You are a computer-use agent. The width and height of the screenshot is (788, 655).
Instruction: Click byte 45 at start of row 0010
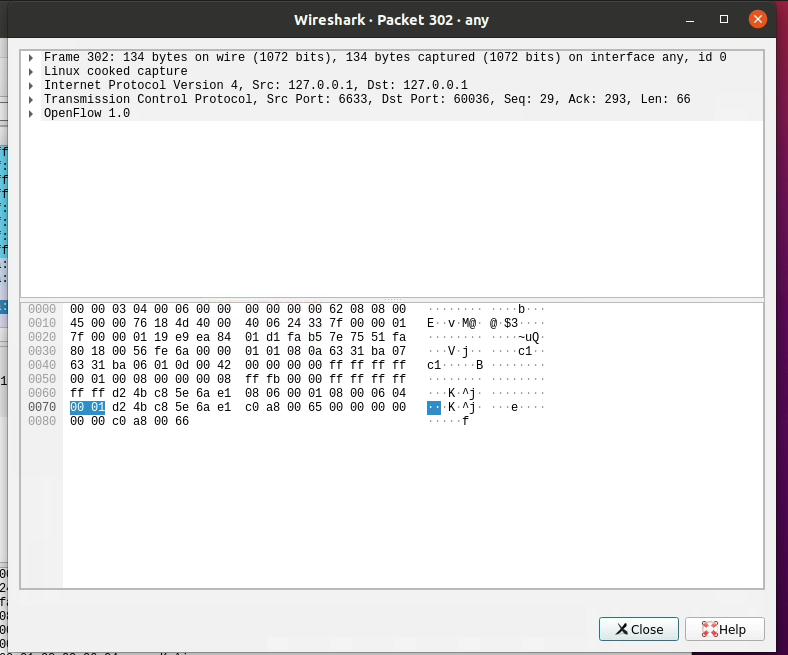77,323
